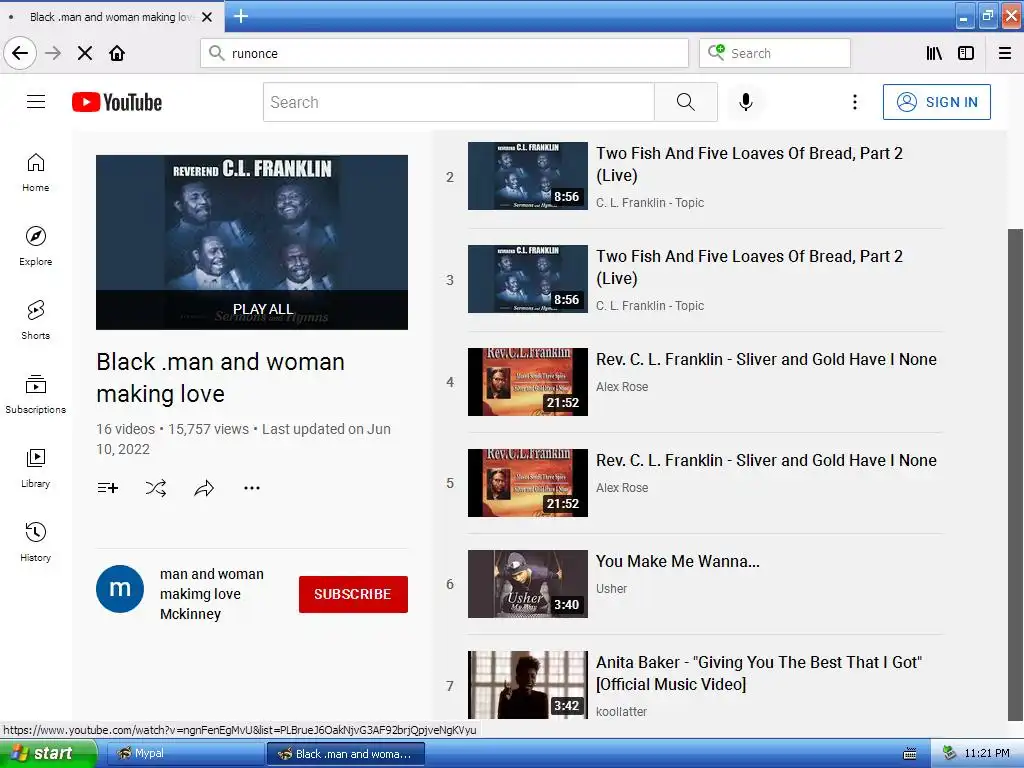This screenshot has width=1024, height=768.
Task: Subscribe to the Mckinney channel
Action: pos(353,594)
